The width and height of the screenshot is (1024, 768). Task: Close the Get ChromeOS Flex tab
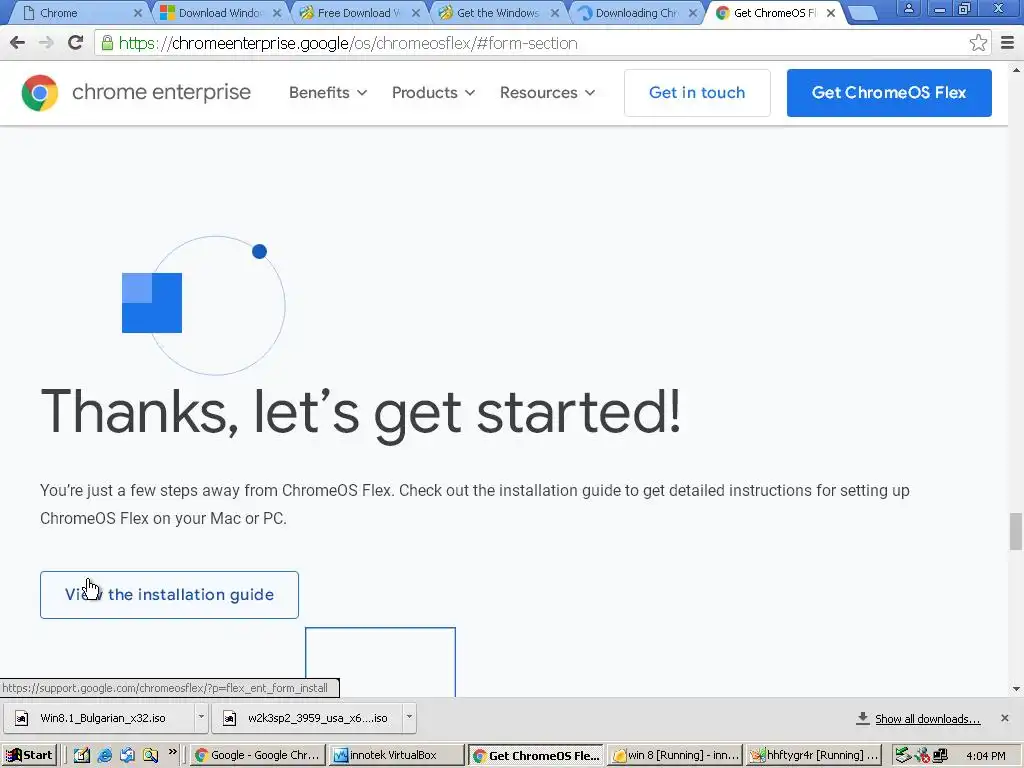(x=831, y=13)
